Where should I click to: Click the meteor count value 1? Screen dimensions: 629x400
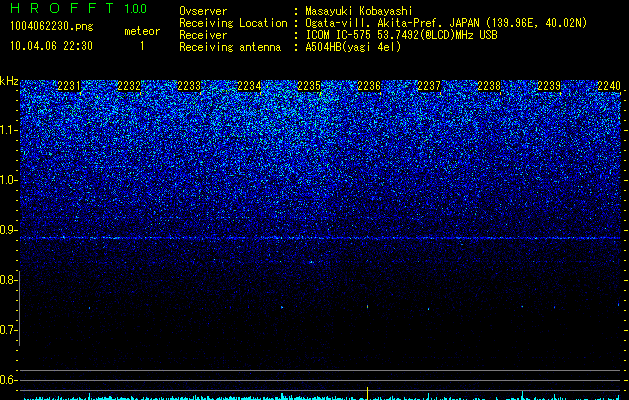click(x=142, y=47)
